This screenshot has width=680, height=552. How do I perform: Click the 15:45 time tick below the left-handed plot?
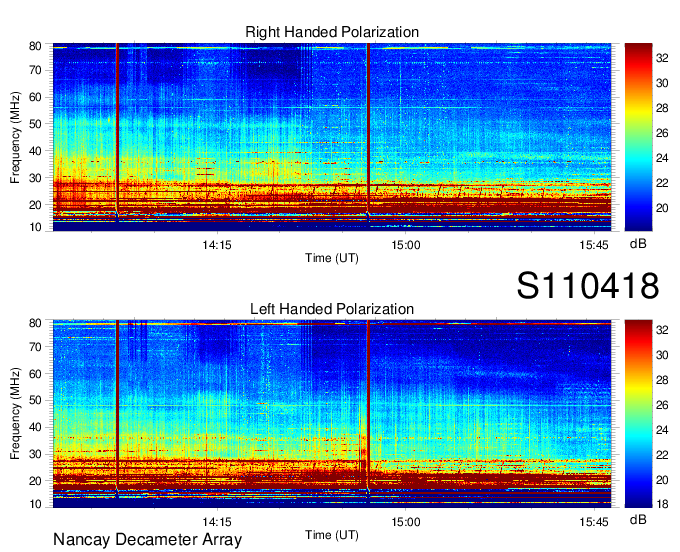(x=594, y=522)
